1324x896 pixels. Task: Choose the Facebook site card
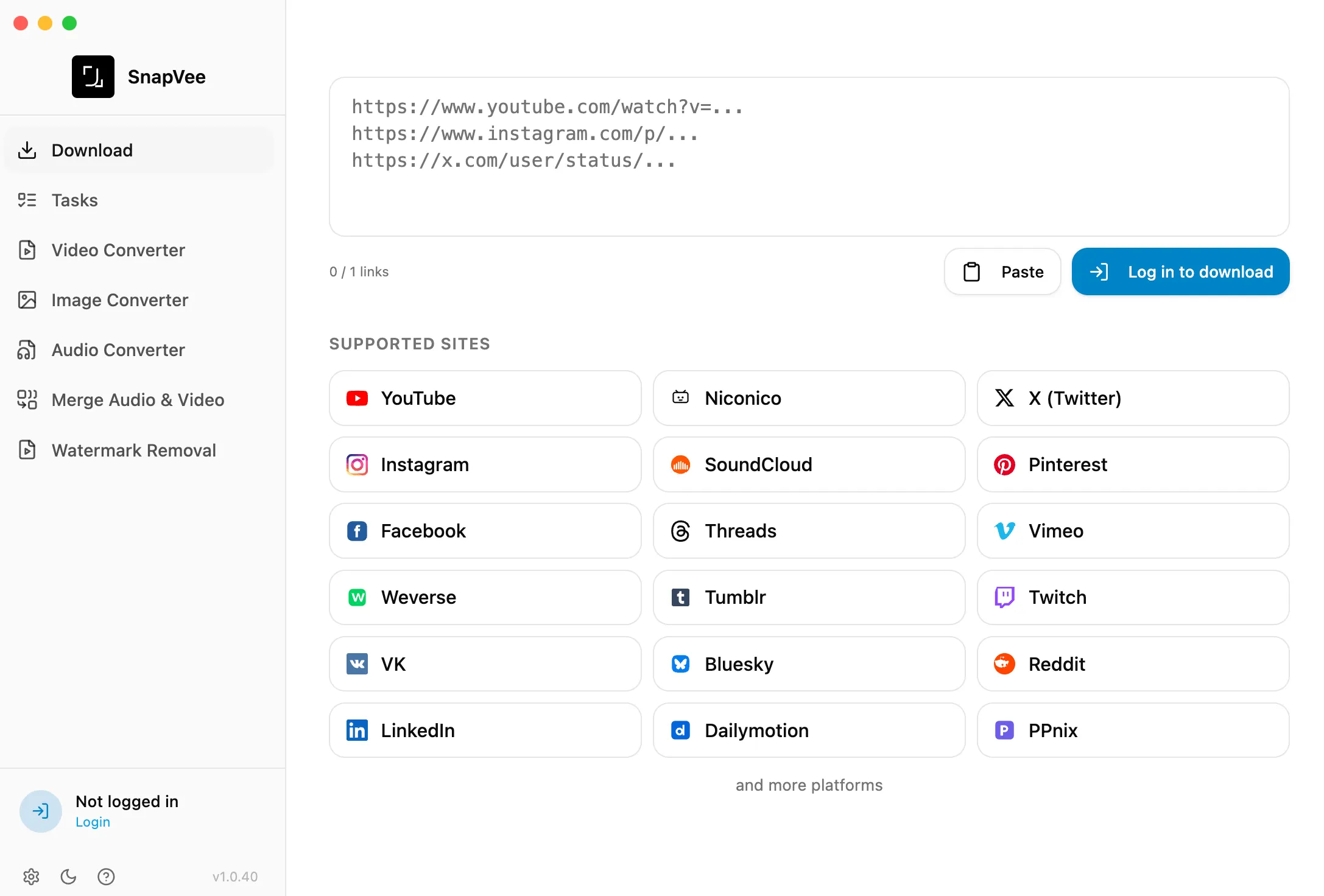(485, 531)
